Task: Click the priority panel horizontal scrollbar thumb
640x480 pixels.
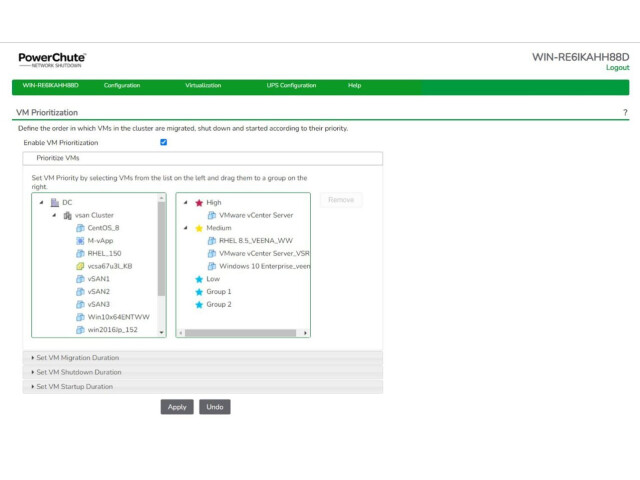Action: (240, 333)
